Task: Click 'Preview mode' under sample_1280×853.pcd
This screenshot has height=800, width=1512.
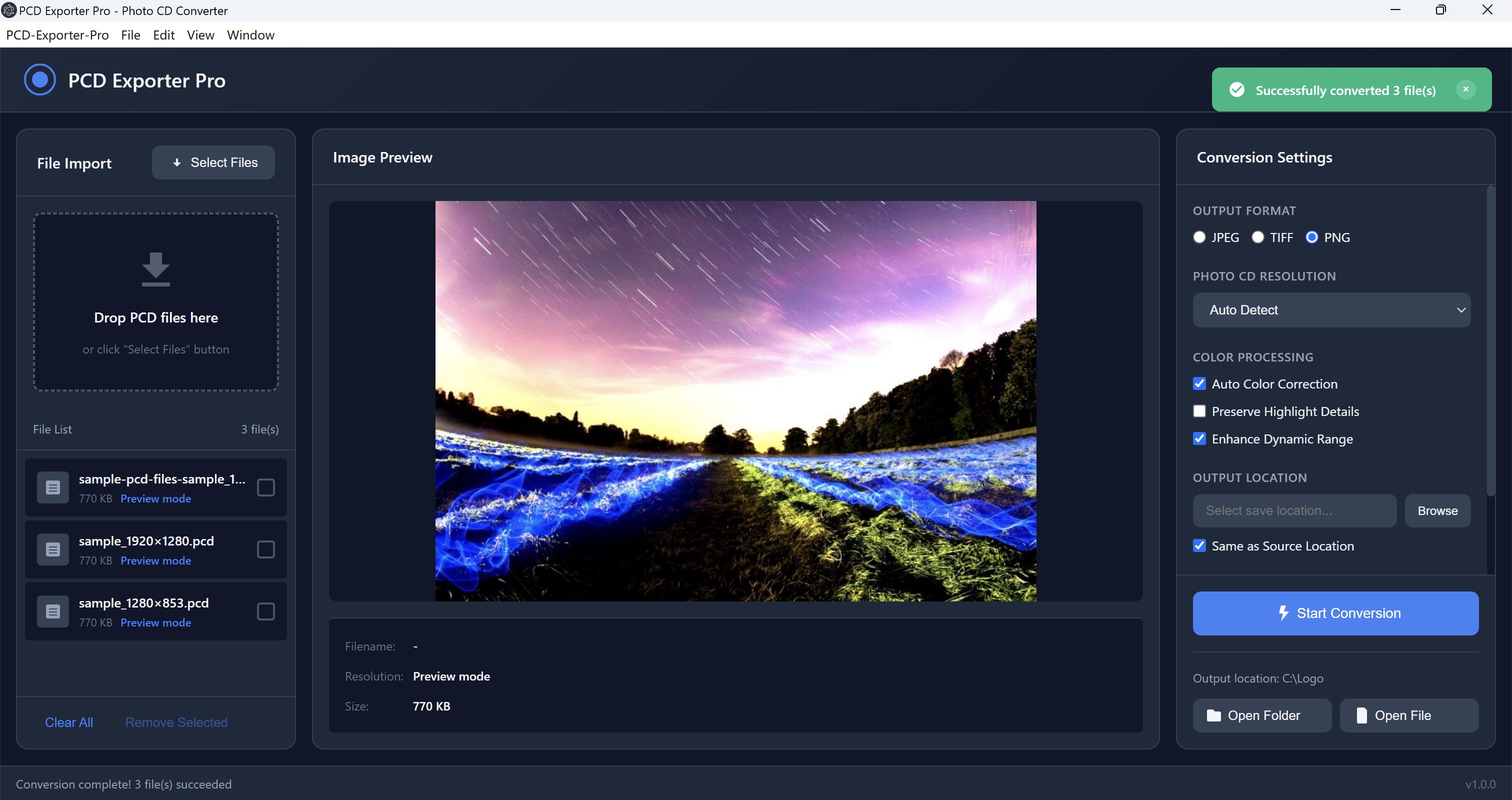Action: pos(155,622)
